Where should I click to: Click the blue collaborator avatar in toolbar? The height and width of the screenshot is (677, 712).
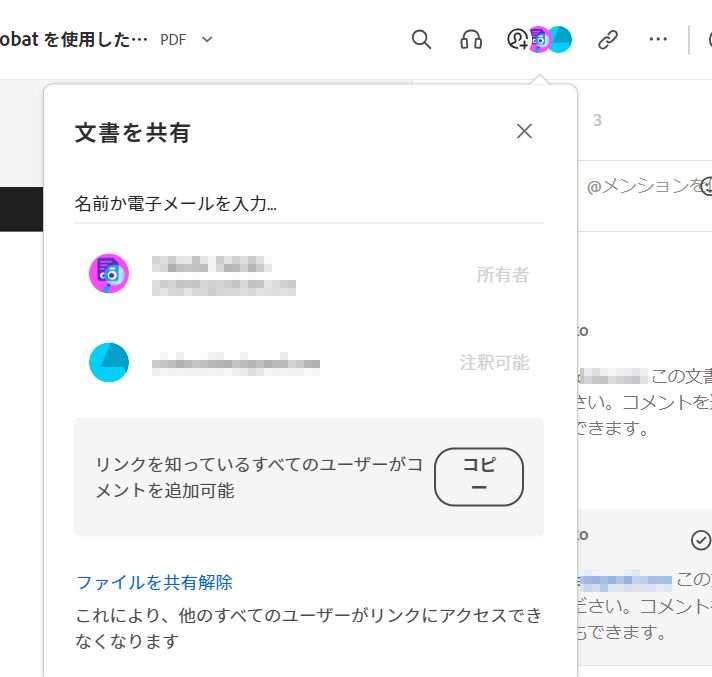(x=561, y=40)
